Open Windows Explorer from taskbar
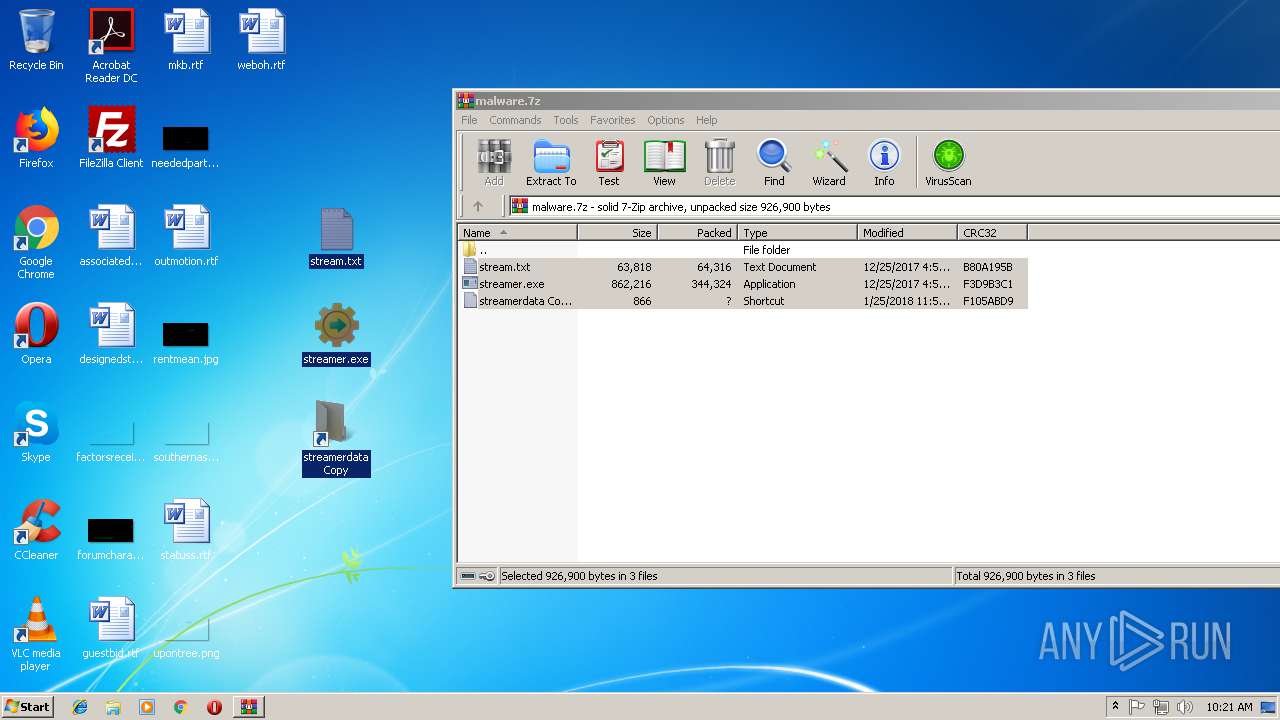Viewport: 1280px width, 720px height. 113,707
